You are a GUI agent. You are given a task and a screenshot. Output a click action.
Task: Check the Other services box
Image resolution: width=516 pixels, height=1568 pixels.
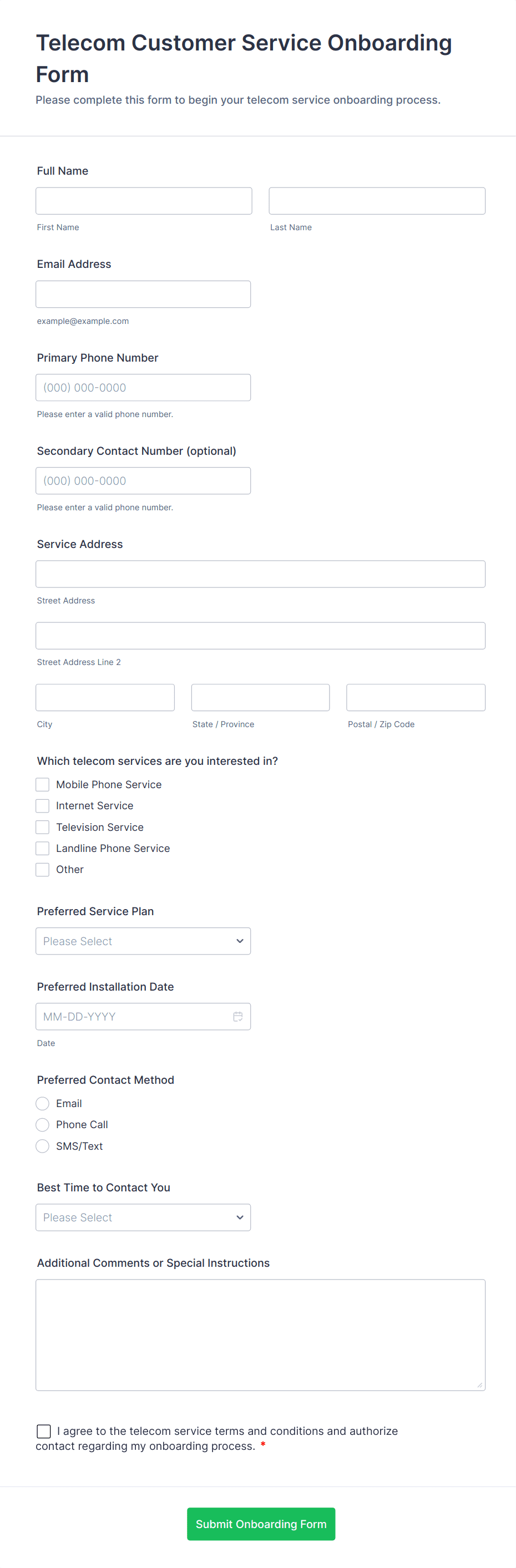pyautogui.click(x=43, y=870)
